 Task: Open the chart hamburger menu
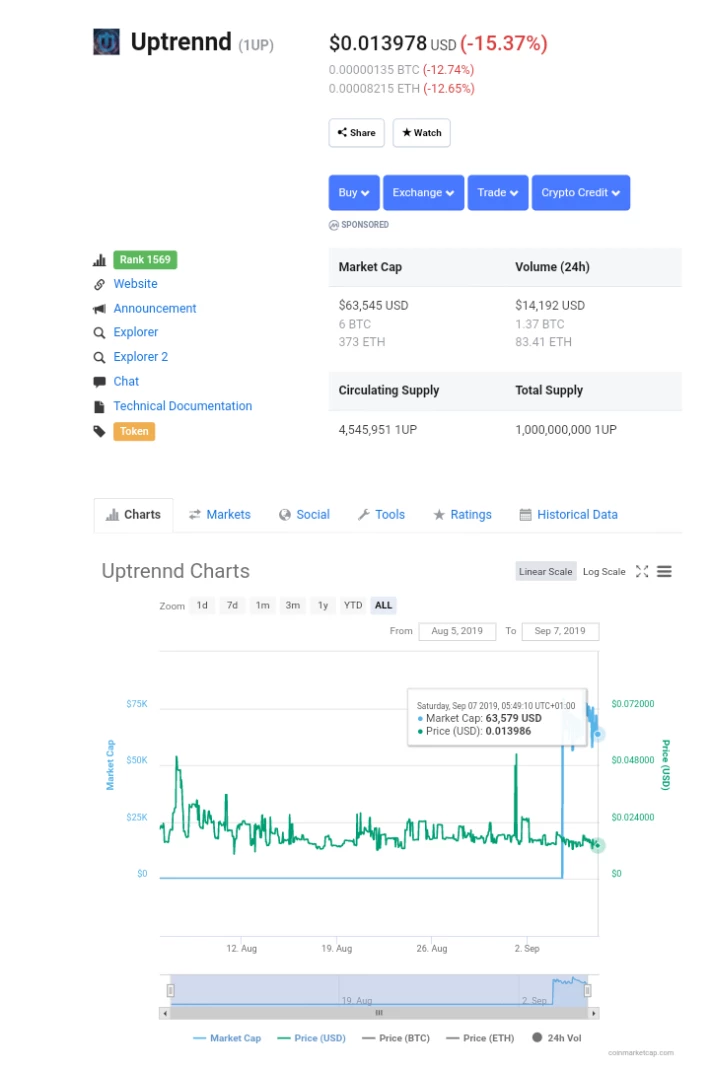[664, 571]
